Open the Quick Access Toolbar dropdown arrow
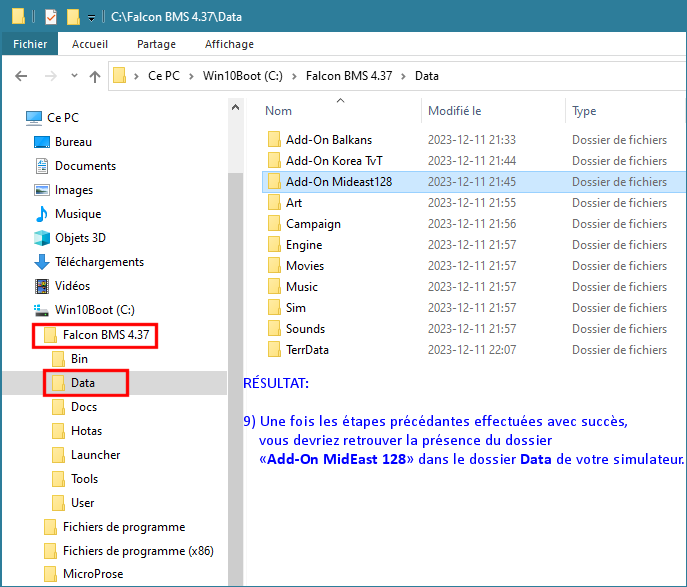 tap(92, 18)
